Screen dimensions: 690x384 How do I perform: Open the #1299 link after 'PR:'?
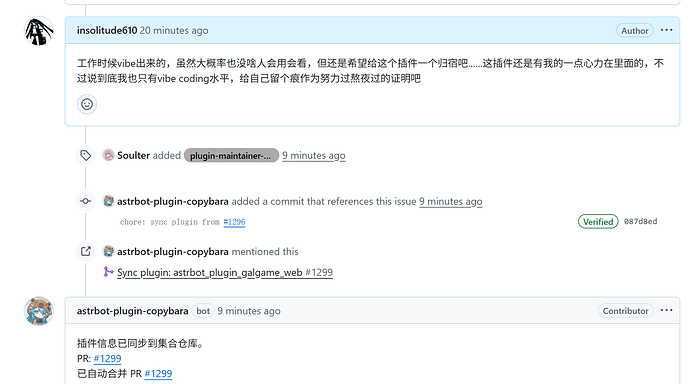(x=107, y=358)
